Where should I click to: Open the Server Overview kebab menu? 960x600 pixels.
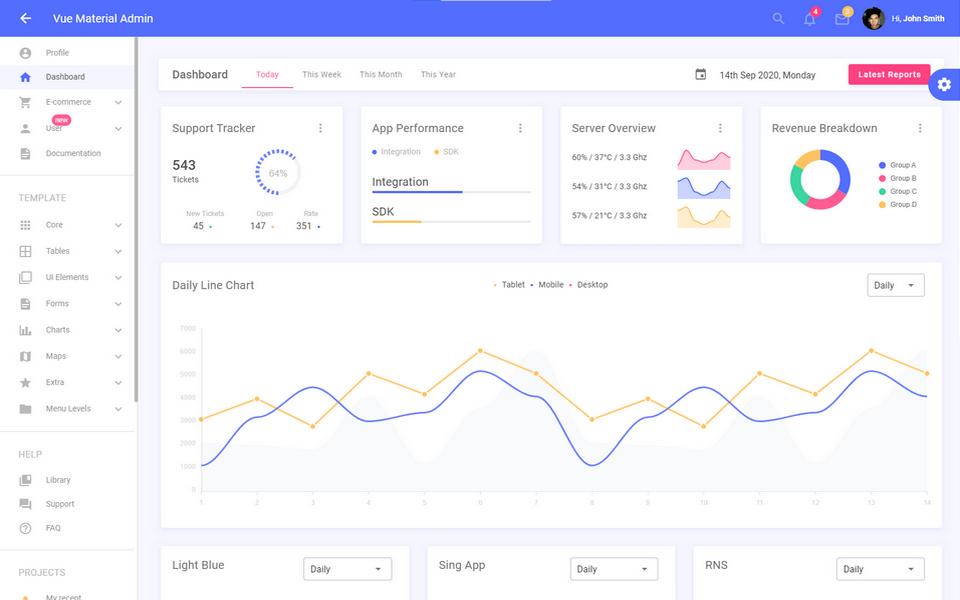(721, 128)
